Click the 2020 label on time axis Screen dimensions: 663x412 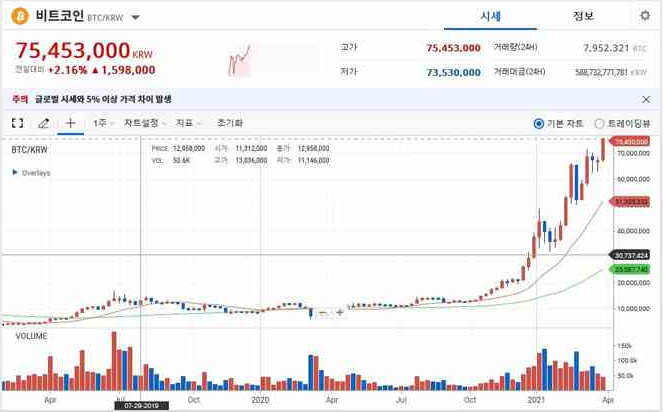[x=260, y=399]
